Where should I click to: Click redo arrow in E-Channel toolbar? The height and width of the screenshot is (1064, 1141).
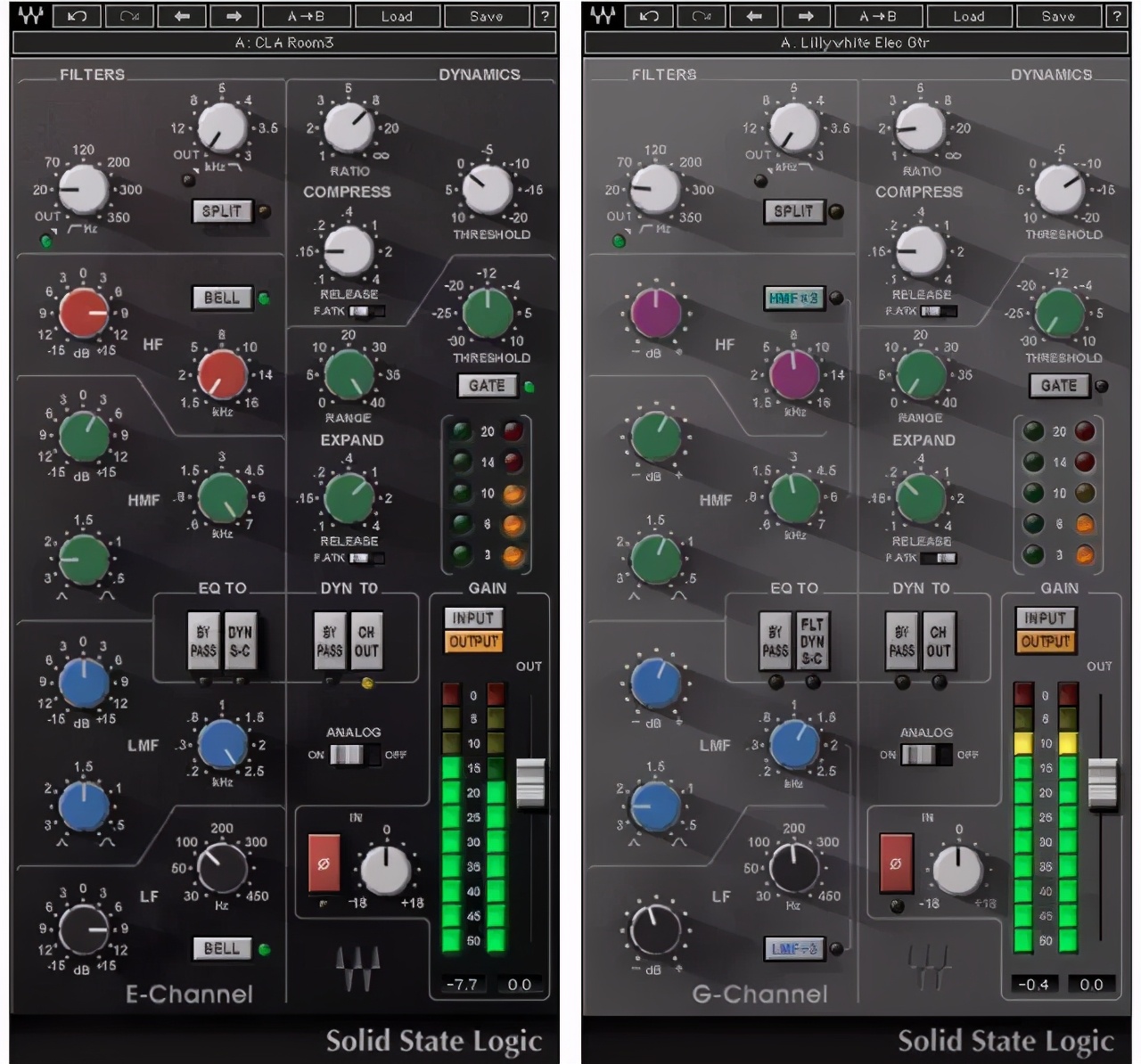(x=129, y=16)
